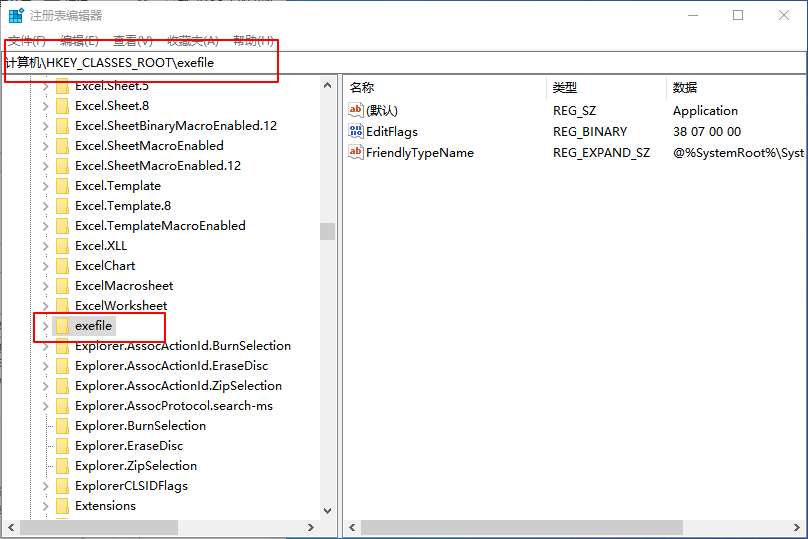Click the 类型 column header
The image size is (808, 539).
[565, 88]
